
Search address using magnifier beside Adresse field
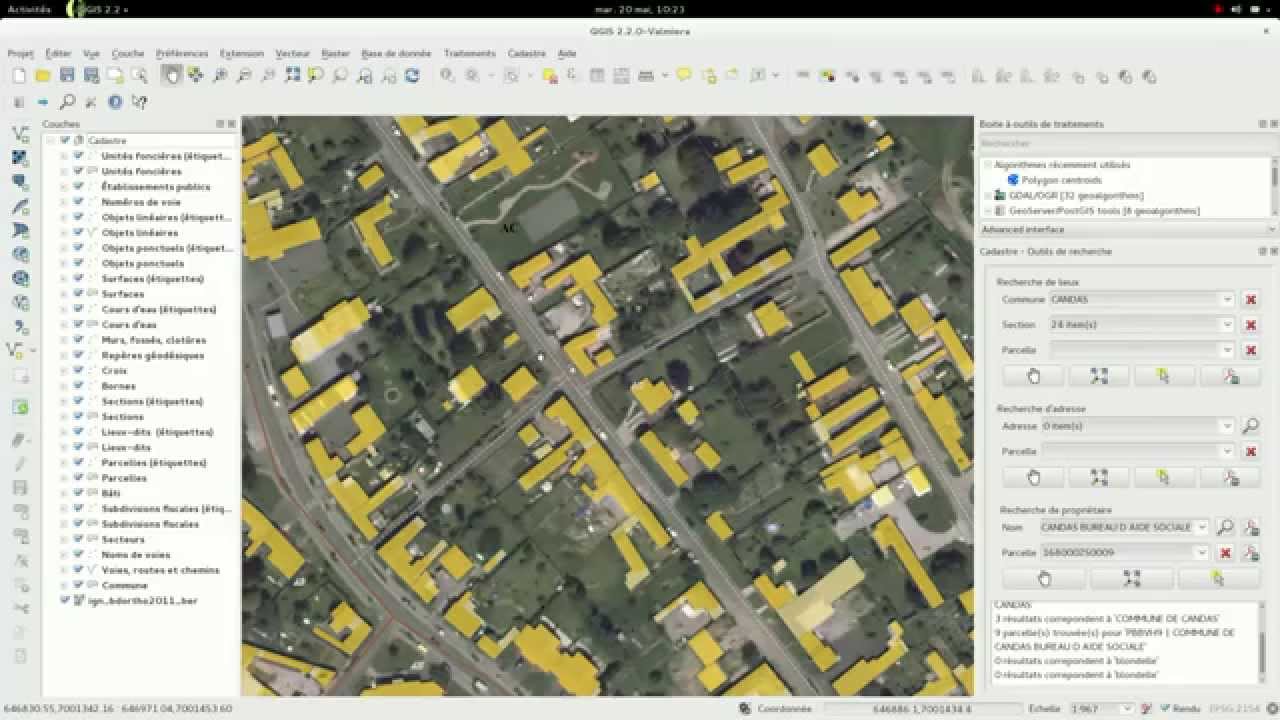(x=1250, y=426)
